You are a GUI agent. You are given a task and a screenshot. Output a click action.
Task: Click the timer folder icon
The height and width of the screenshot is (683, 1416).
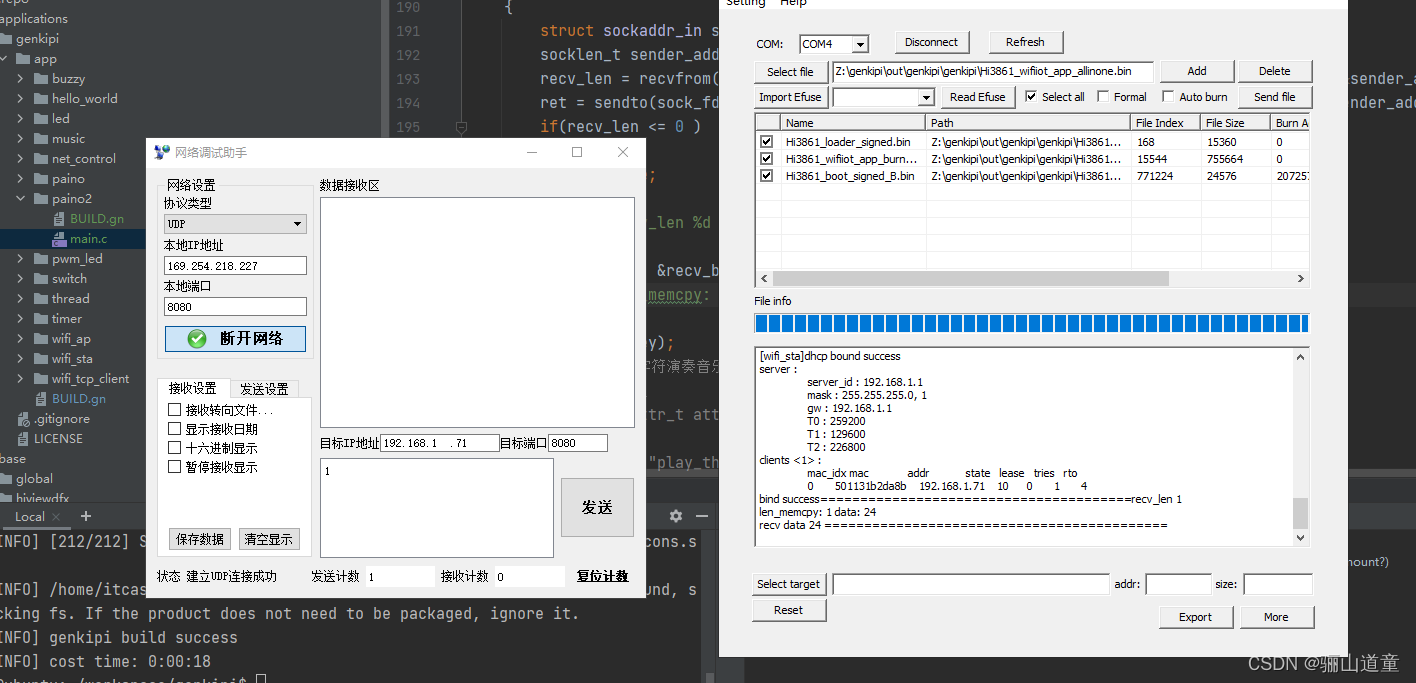click(42, 319)
